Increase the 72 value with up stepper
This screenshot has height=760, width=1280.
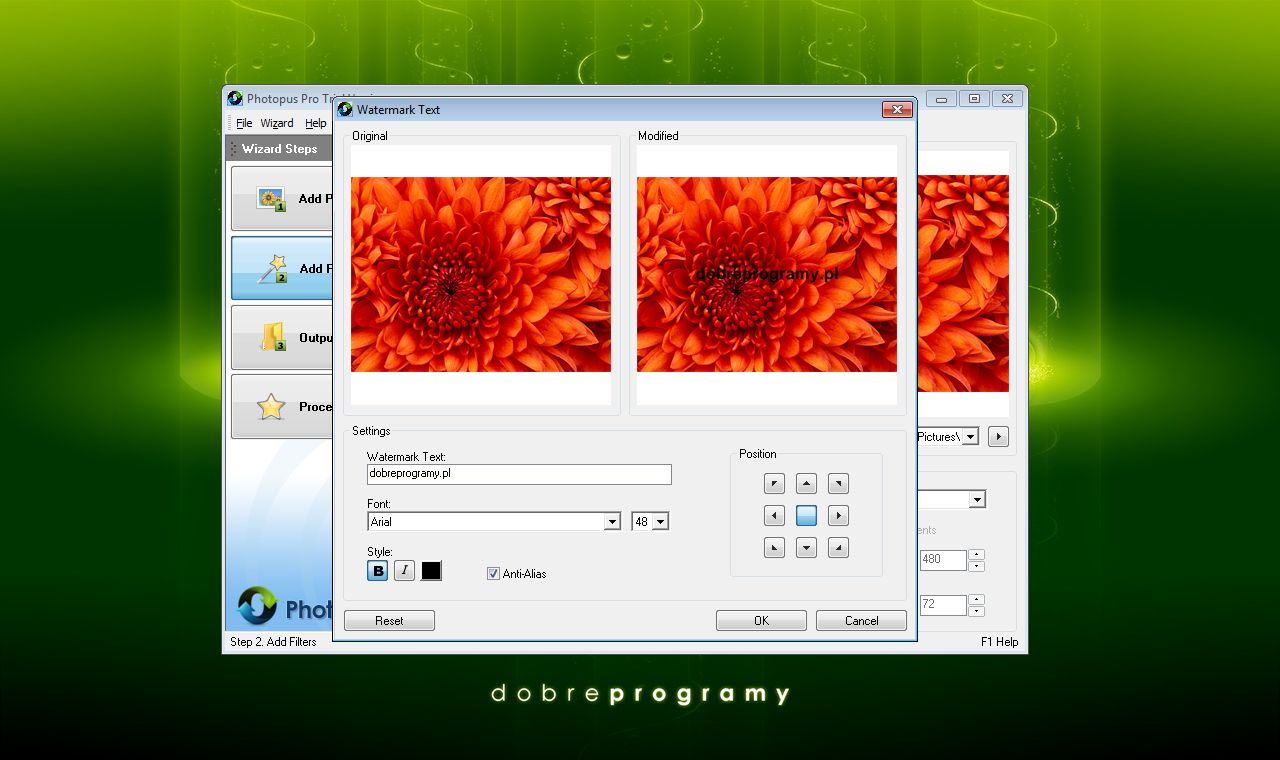(977, 599)
